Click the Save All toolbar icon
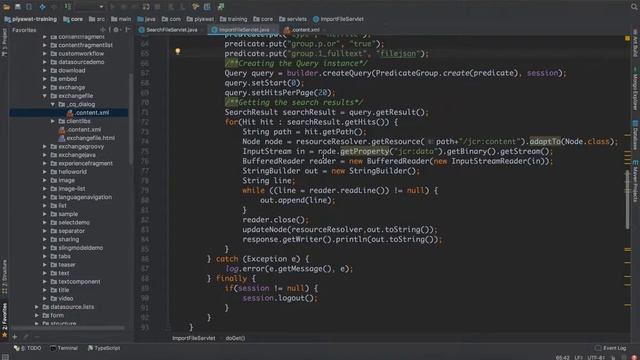 (x=18, y=7)
